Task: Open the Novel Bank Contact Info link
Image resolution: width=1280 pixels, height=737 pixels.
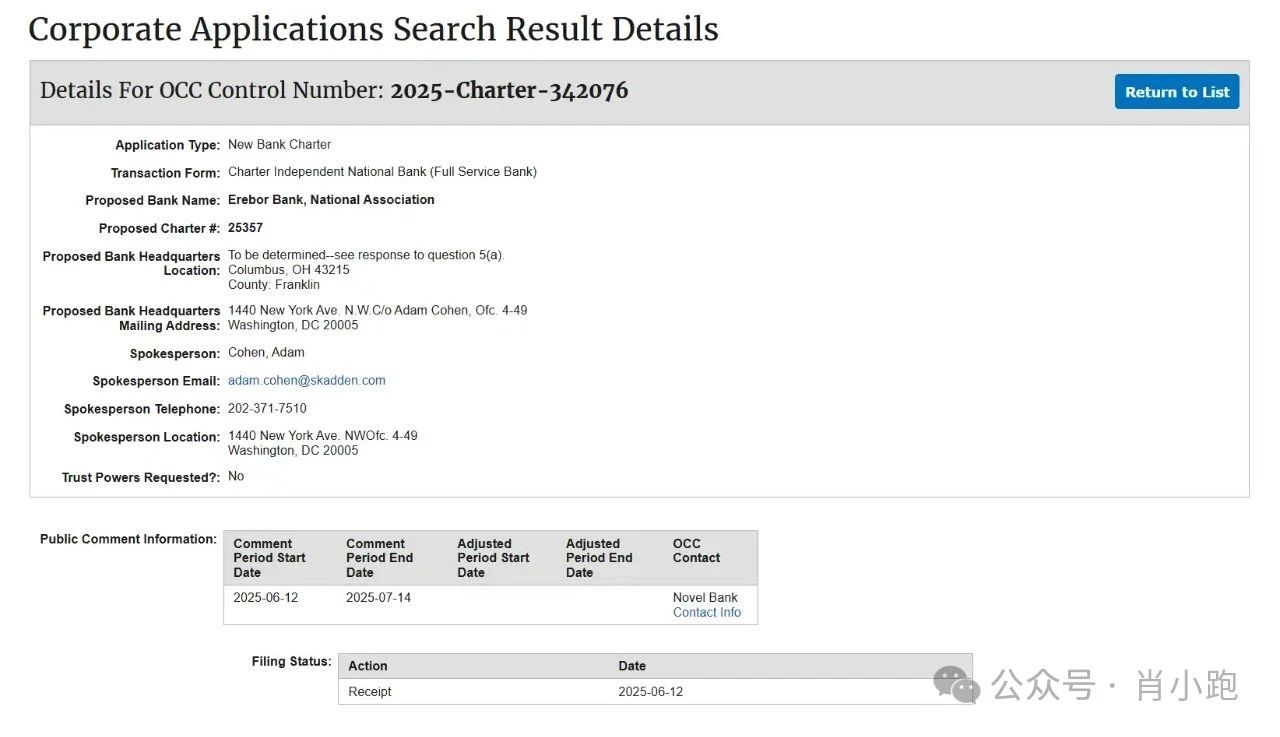Action: point(706,613)
